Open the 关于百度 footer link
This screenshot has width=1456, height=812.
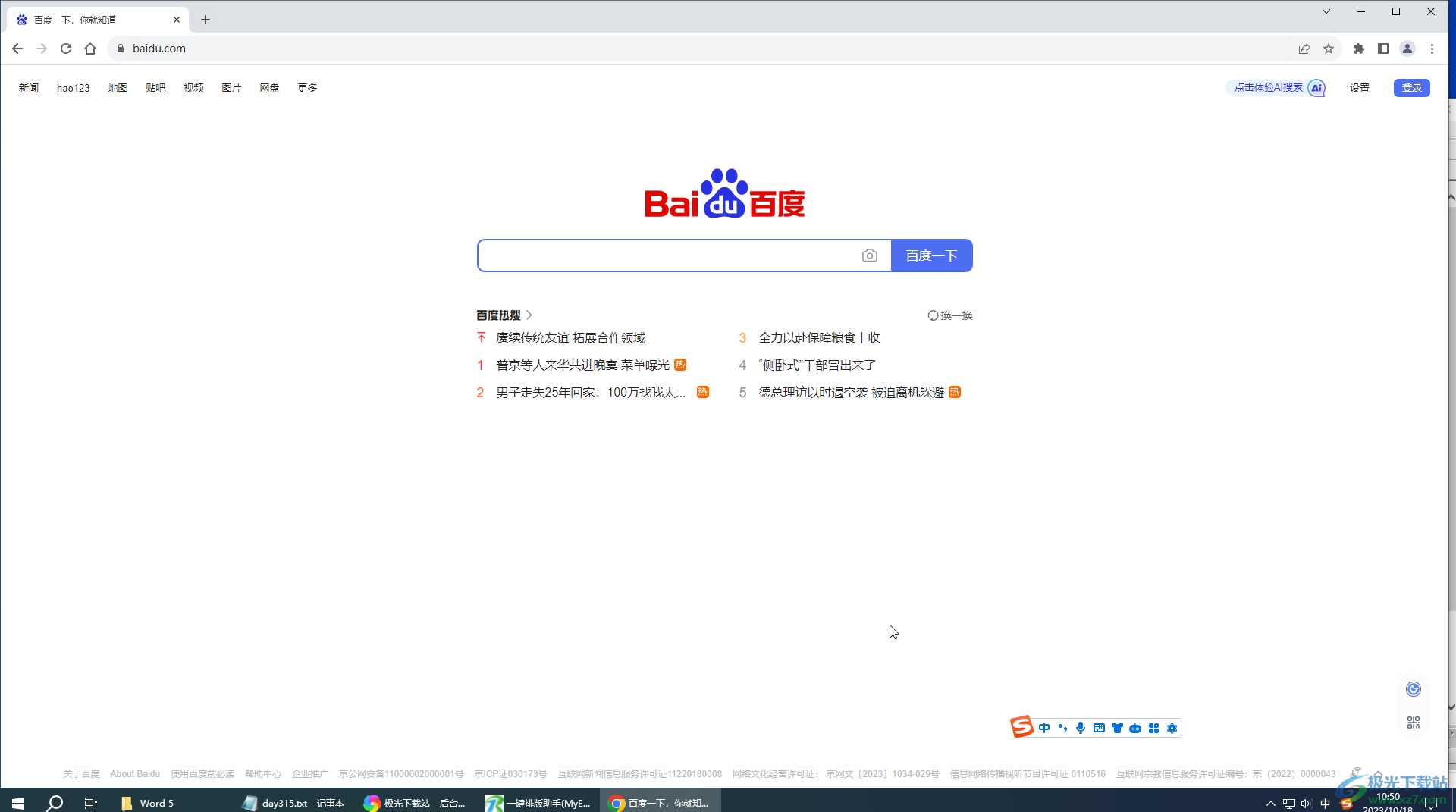click(81, 774)
